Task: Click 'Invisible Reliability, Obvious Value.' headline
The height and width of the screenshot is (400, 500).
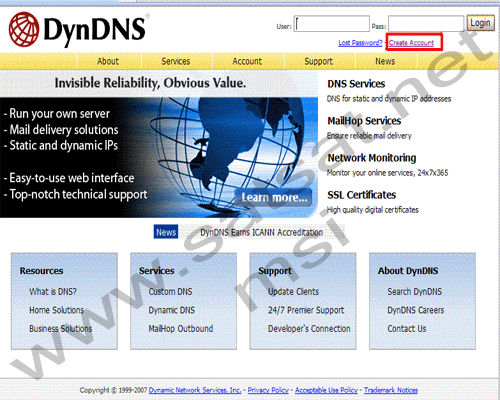Action: pyautogui.click(x=150, y=83)
